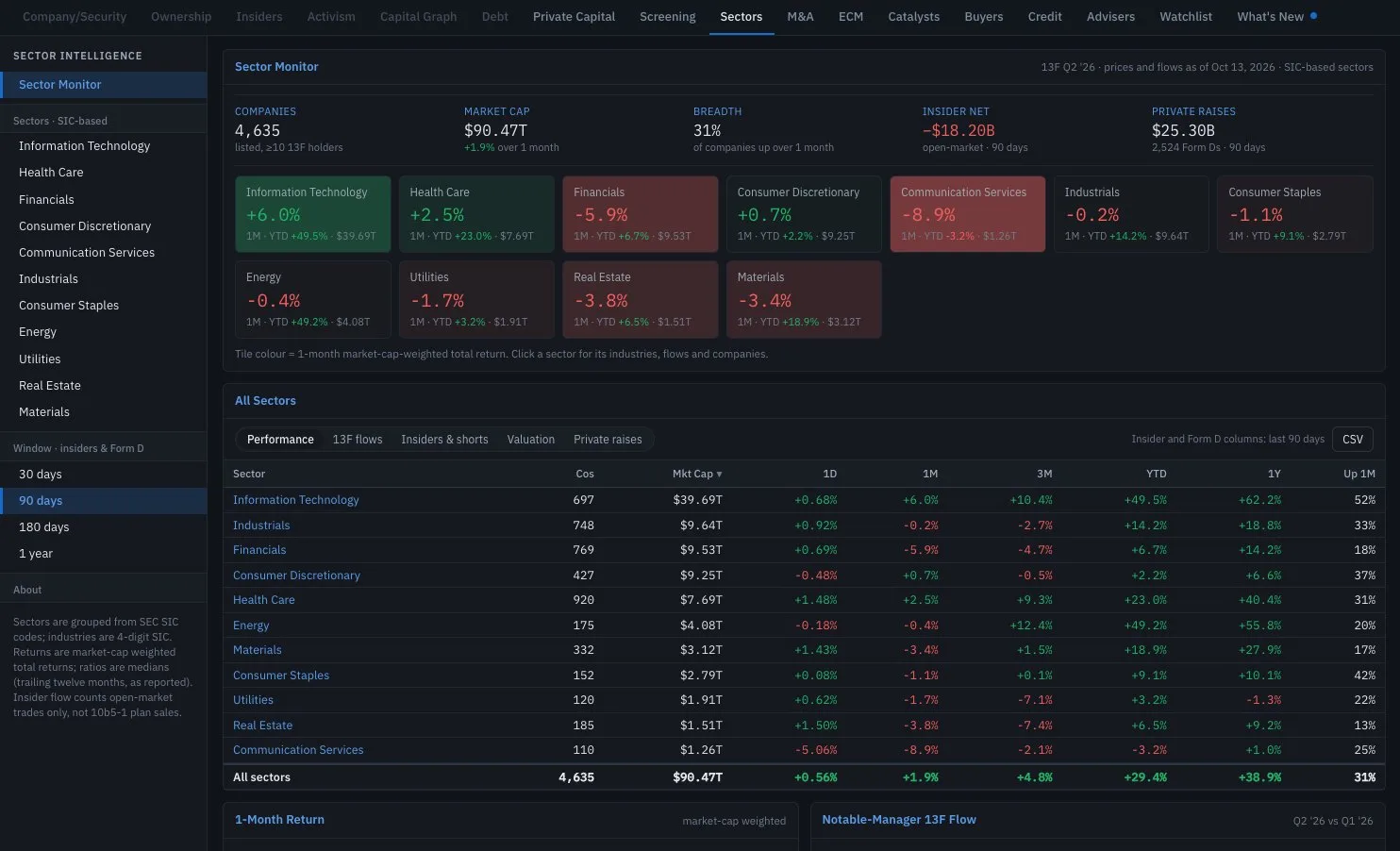Open the Industrials -0.2% tile
This screenshot has width=1400, height=851.
click(x=1131, y=214)
